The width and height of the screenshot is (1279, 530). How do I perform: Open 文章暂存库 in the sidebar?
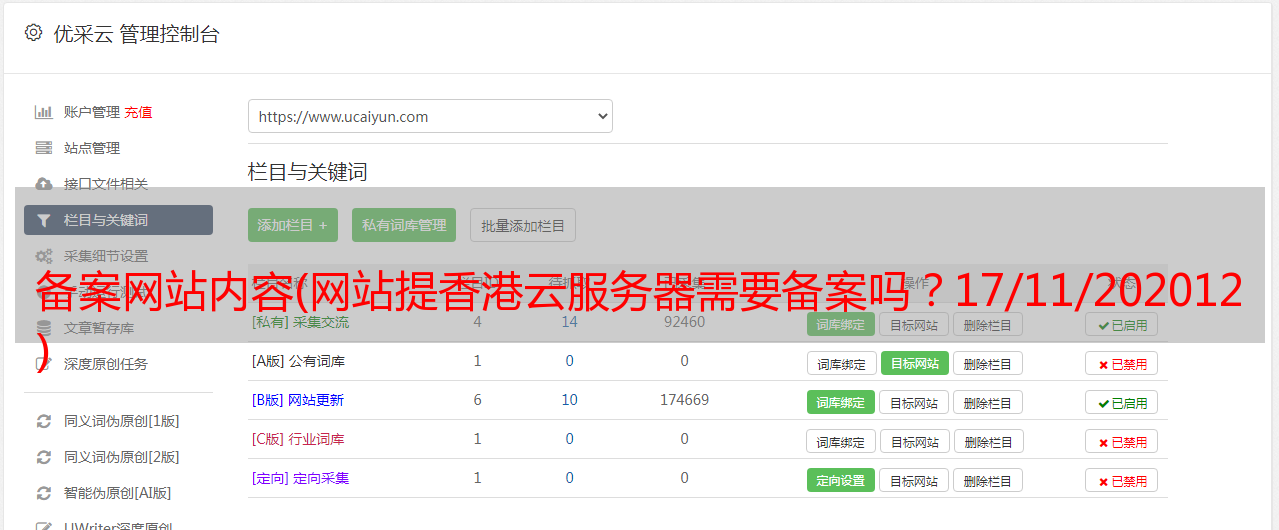point(99,328)
